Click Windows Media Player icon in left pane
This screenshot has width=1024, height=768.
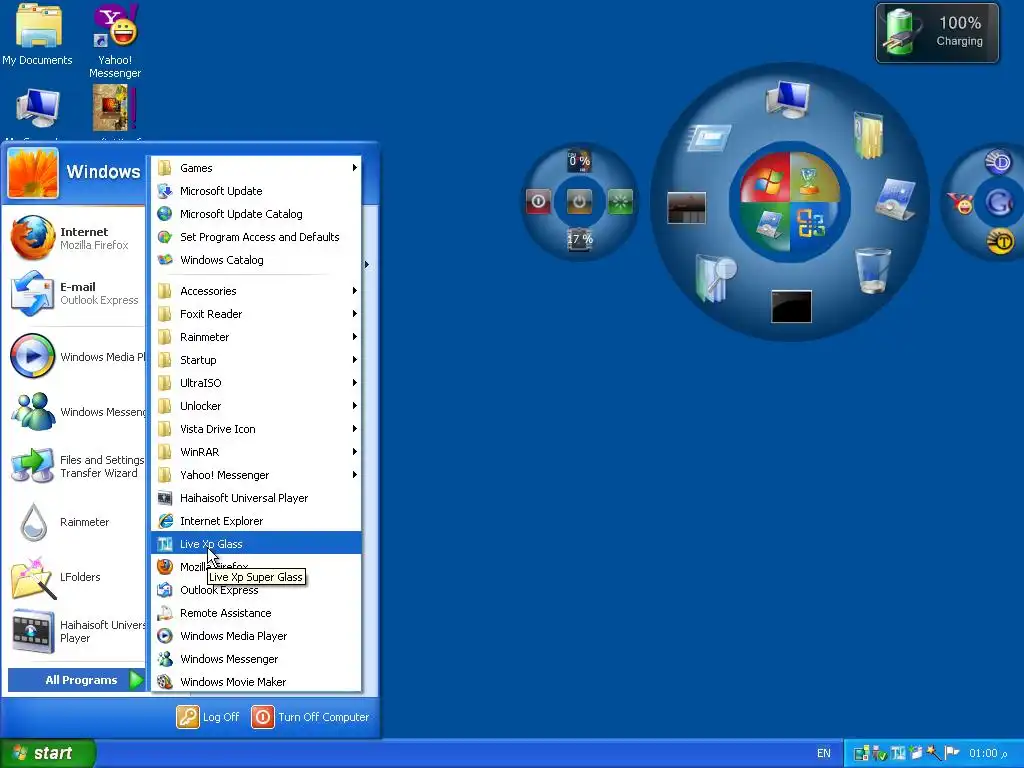33,356
